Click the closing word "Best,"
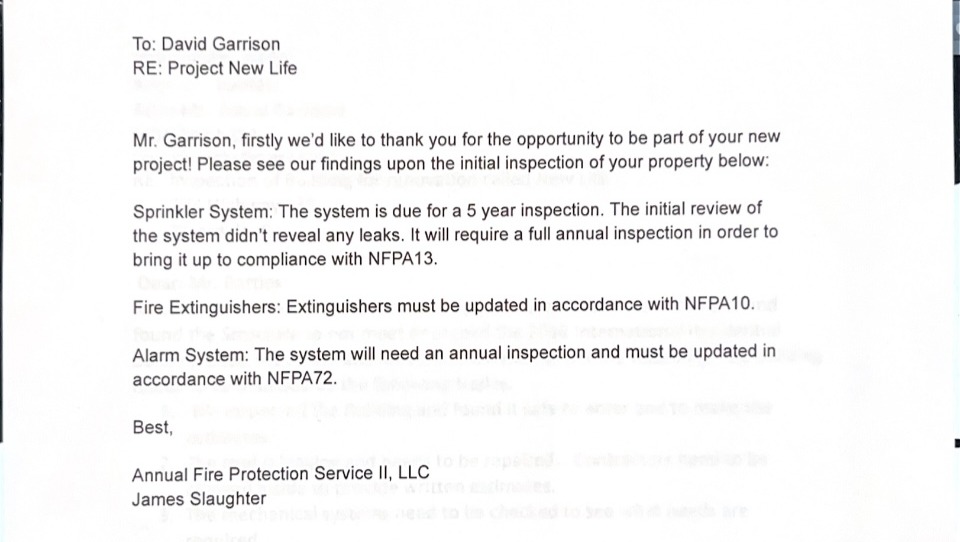960x542 pixels. point(153,427)
